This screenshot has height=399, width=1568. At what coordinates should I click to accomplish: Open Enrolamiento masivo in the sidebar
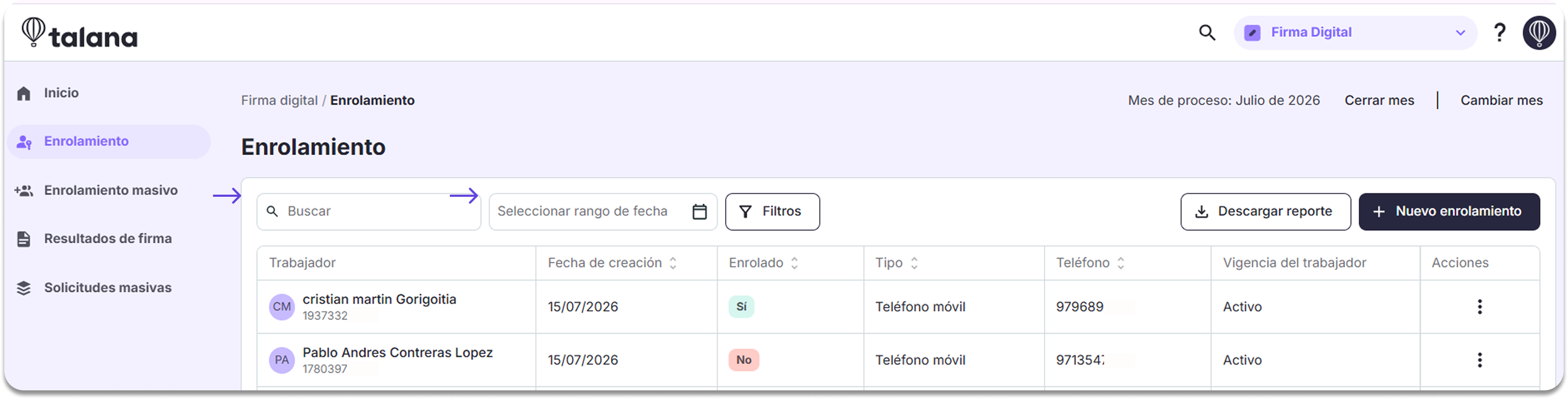pos(108,190)
